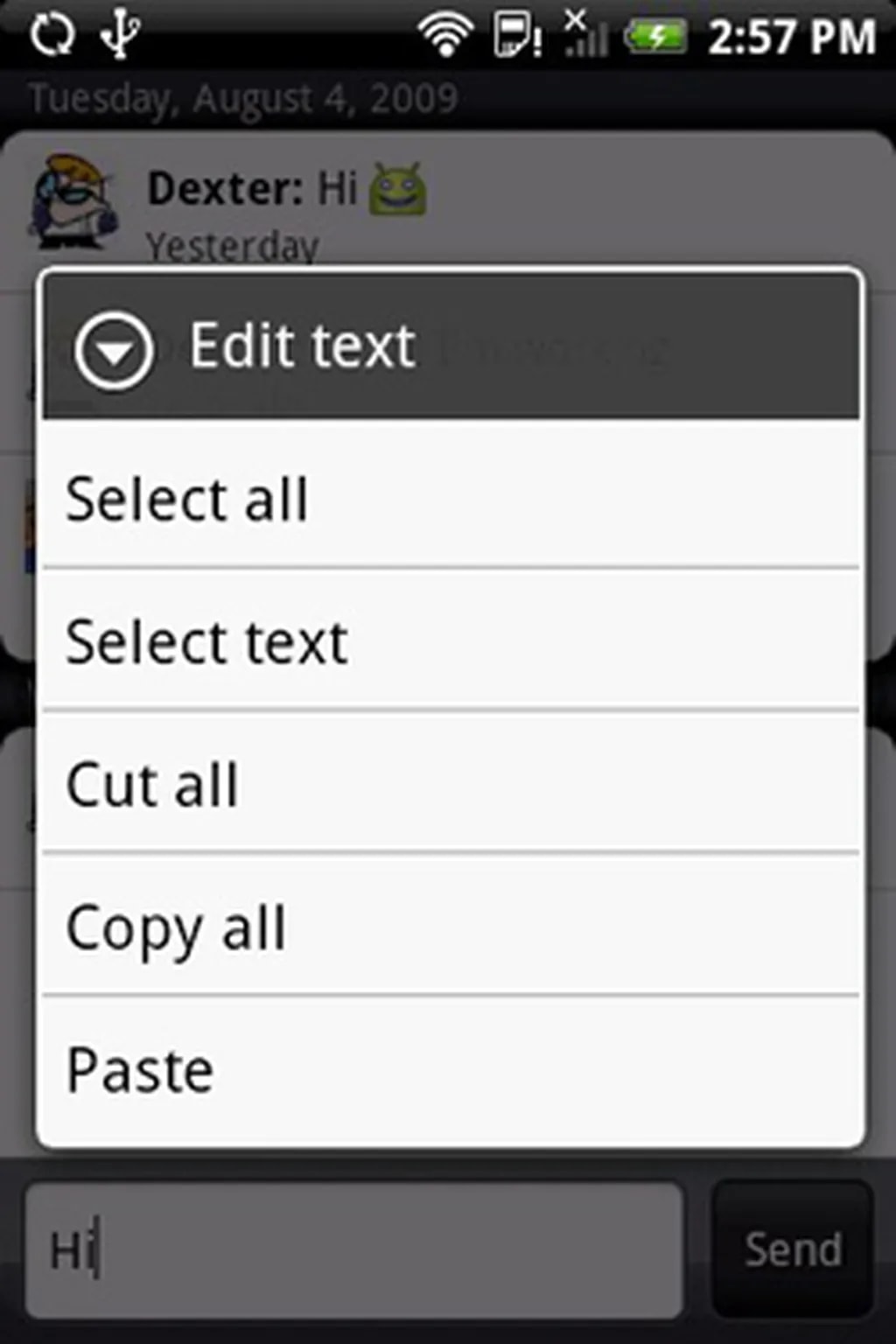This screenshot has width=896, height=1344.
Task: Tap the Wi-Fi signal icon
Action: 444,36
